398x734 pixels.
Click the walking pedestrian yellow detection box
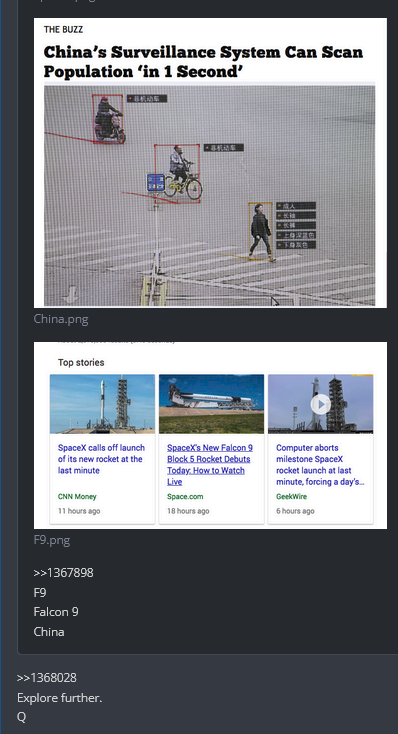point(260,231)
